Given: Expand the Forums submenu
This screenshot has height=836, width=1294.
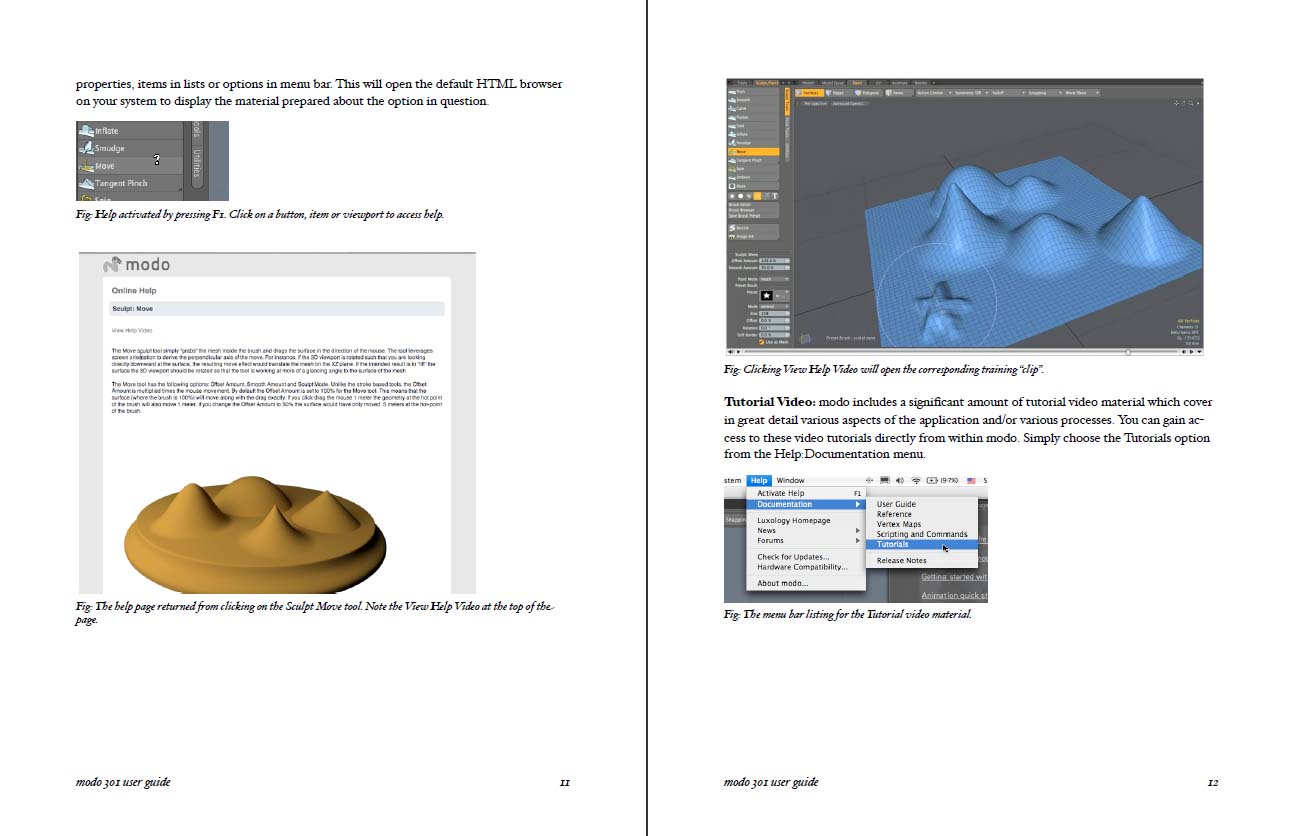Looking at the screenshot, I should [806, 541].
